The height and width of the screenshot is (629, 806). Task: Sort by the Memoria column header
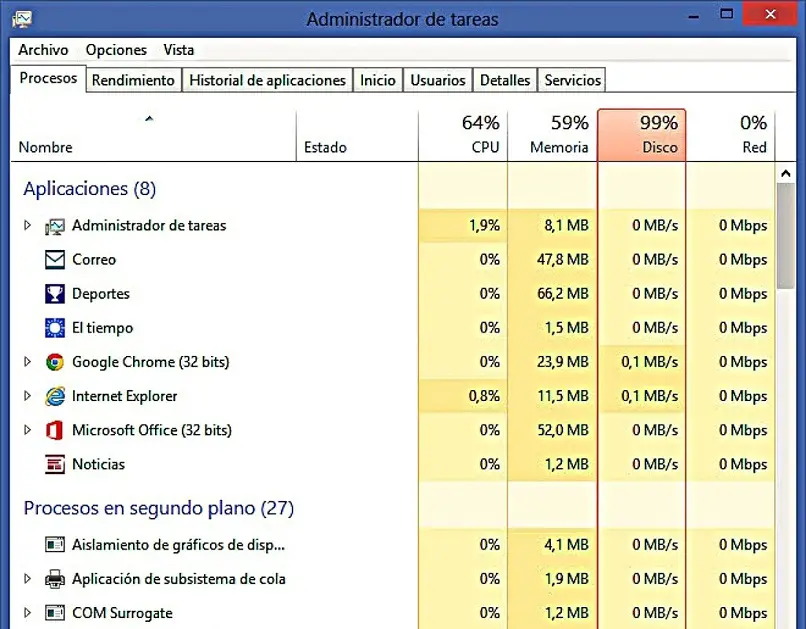pyautogui.click(x=552, y=136)
